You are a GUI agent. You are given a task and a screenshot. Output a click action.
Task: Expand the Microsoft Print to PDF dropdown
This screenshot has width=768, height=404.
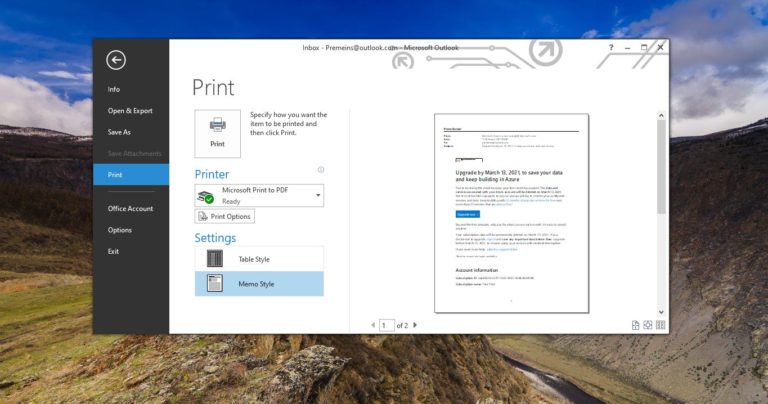(x=318, y=195)
